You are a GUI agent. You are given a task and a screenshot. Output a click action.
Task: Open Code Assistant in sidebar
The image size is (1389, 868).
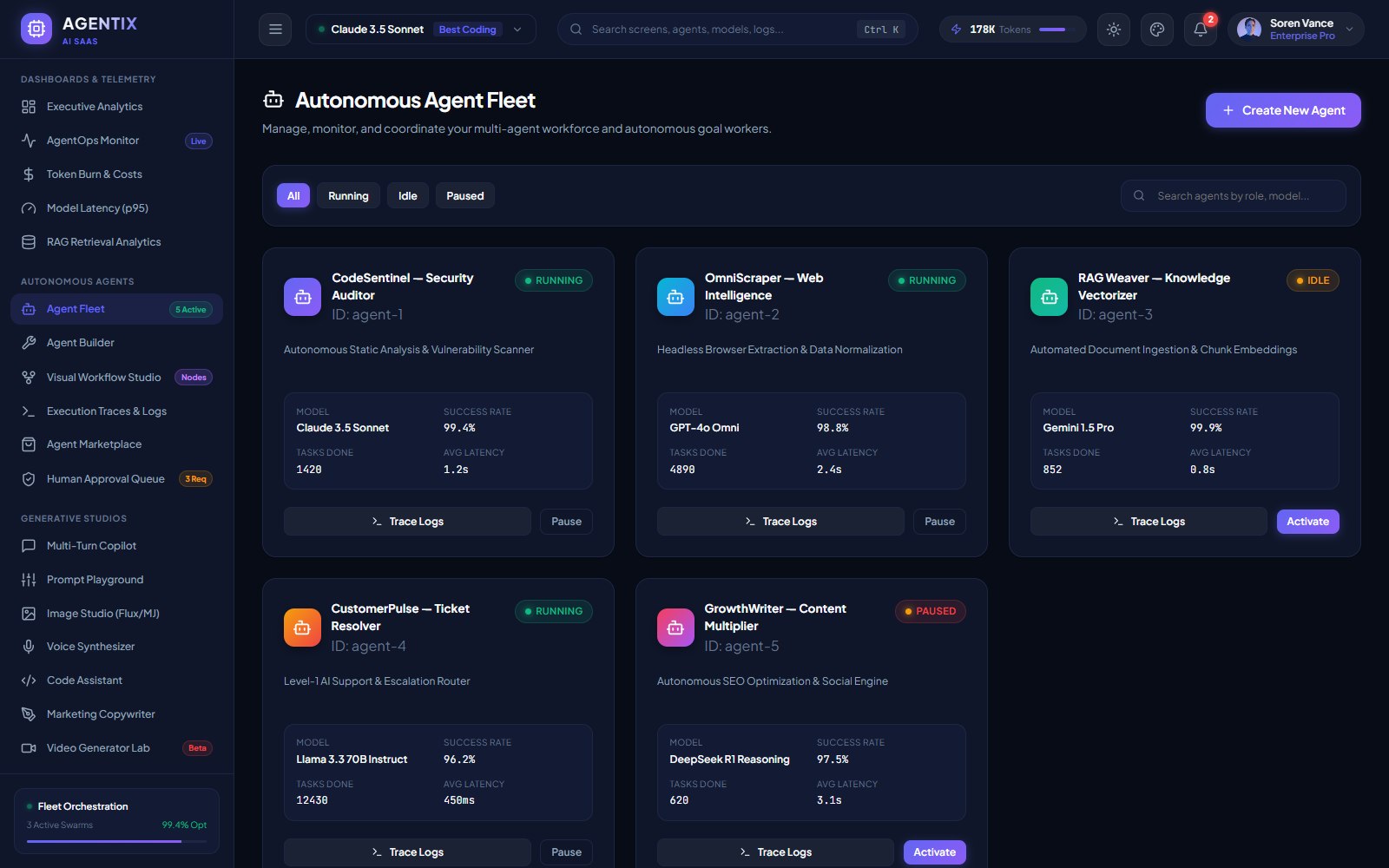pyautogui.click(x=116, y=681)
